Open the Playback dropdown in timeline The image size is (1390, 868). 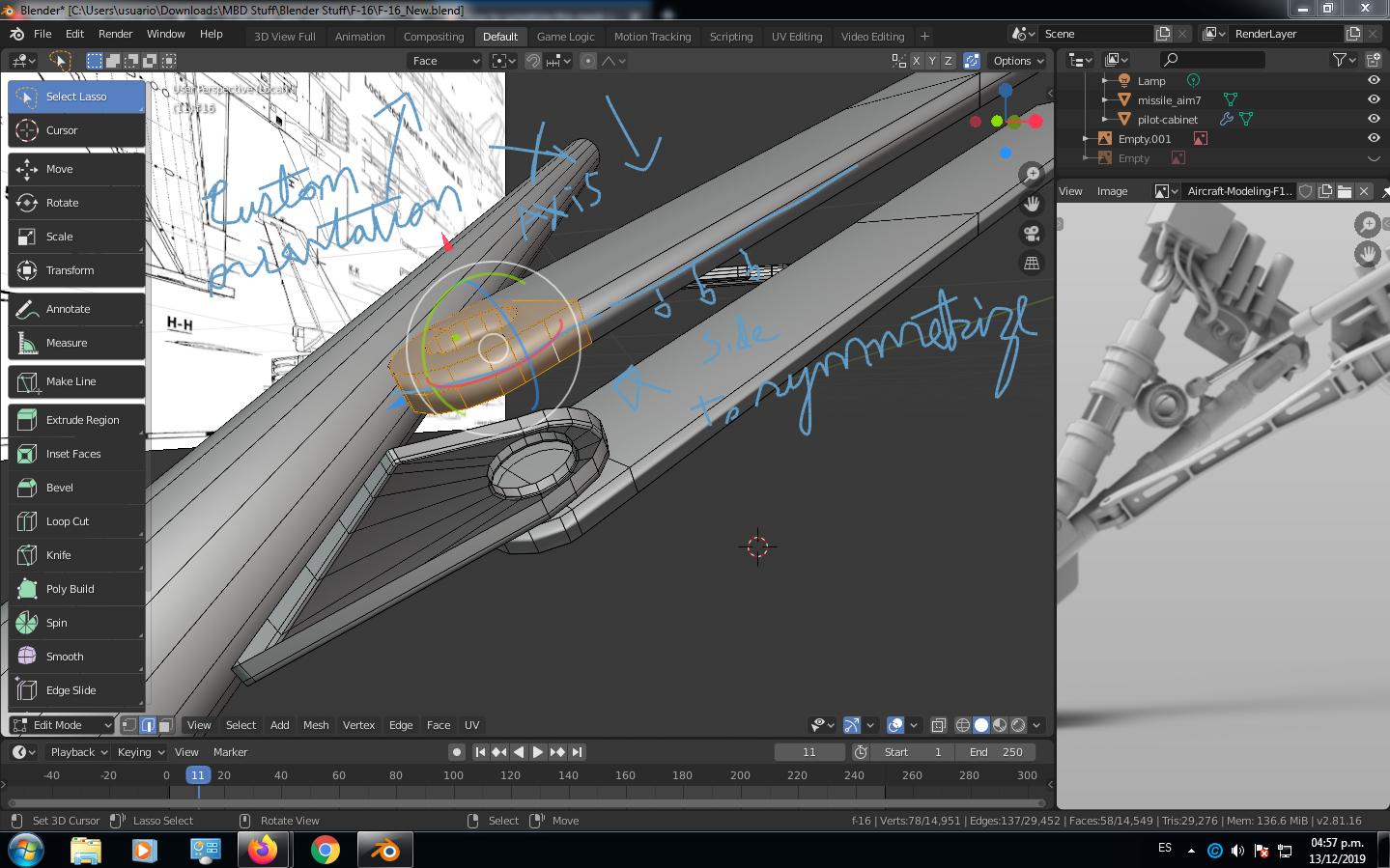coord(79,752)
